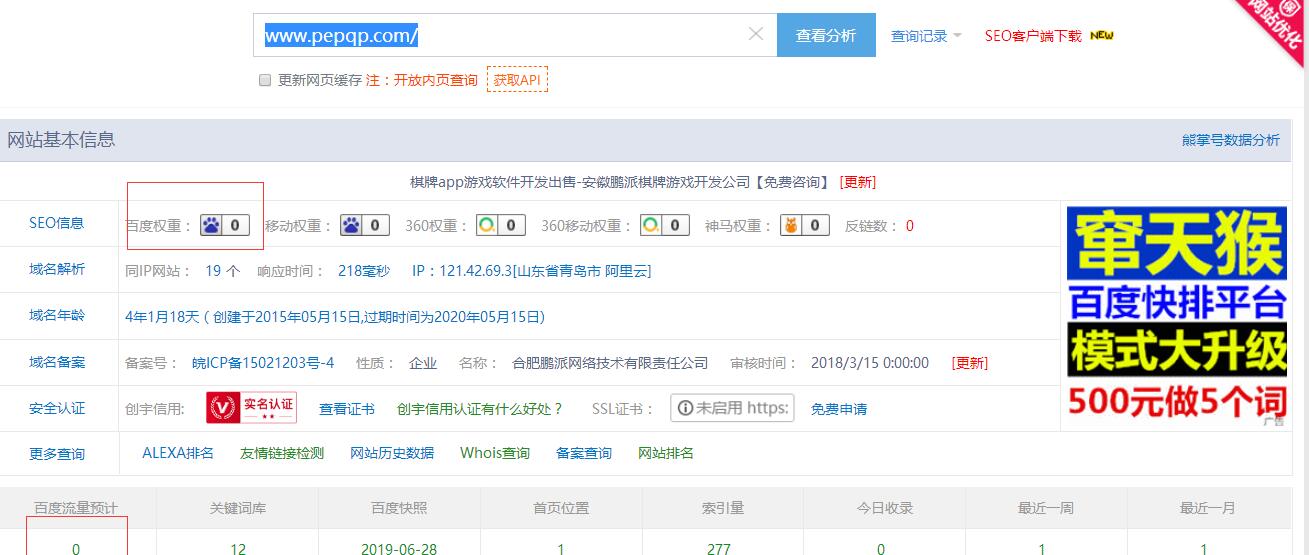Screen dimensions: 1309x555
Task: Click the 索引量 value 277
Action: (x=718, y=549)
